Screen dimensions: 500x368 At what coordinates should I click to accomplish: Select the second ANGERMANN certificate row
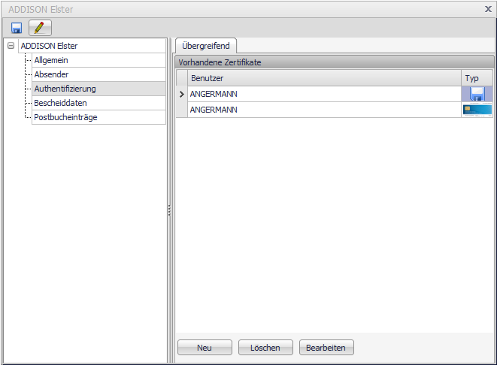click(334, 110)
